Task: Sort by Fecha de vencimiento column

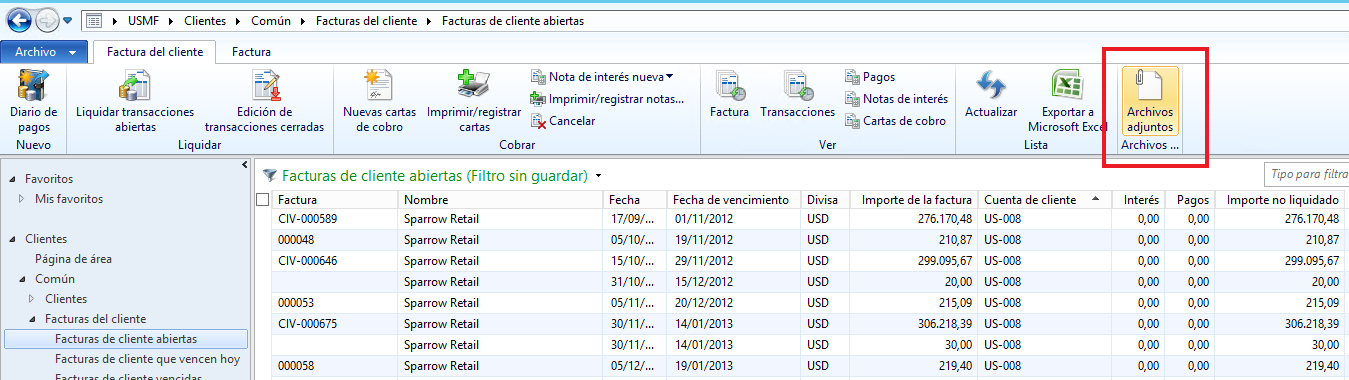Action: (735, 200)
